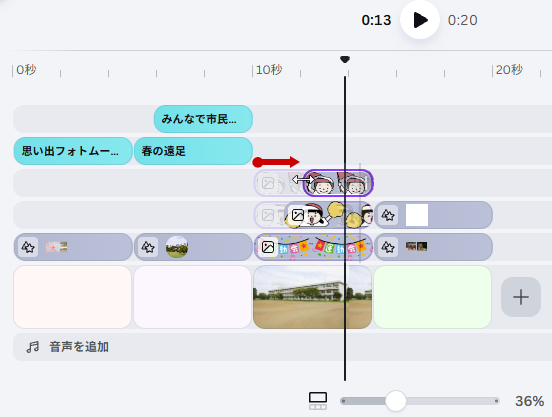
Task: Click the 36% zoom value
Action: click(x=529, y=401)
